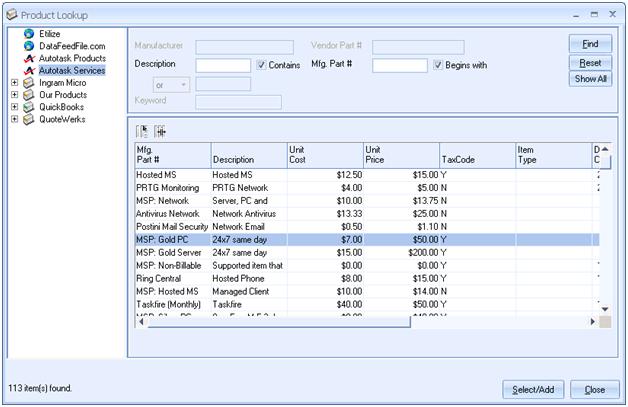Screen dimensions: 628x407
Task: Expand the QuoteWerks tree node
Action: click(x=14, y=118)
